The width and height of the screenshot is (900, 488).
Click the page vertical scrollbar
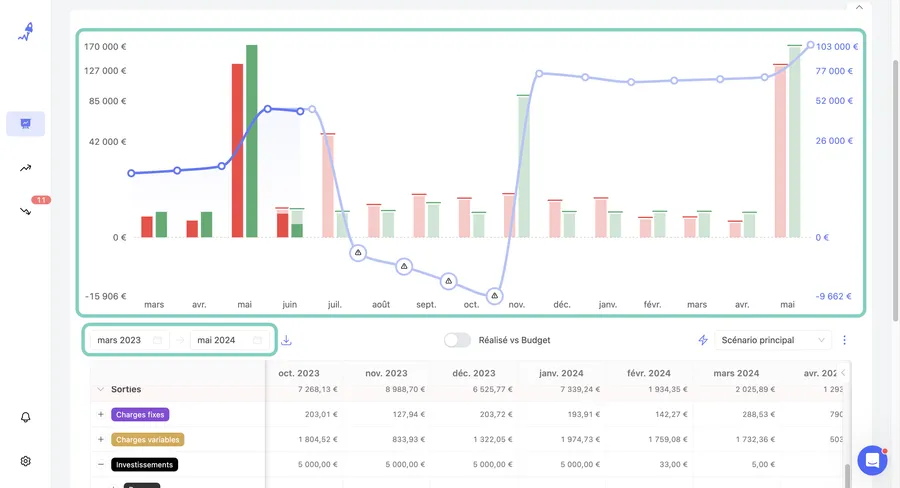[896, 189]
